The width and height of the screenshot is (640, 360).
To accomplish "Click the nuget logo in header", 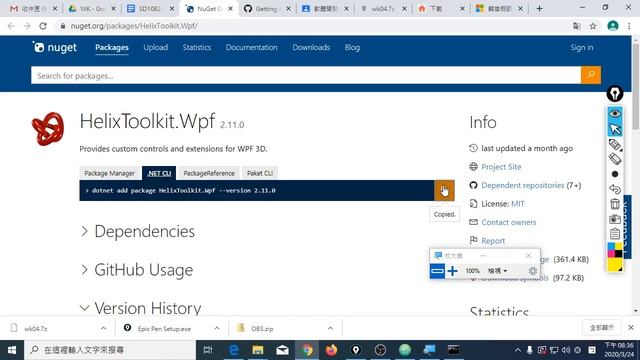I will tap(55, 47).
